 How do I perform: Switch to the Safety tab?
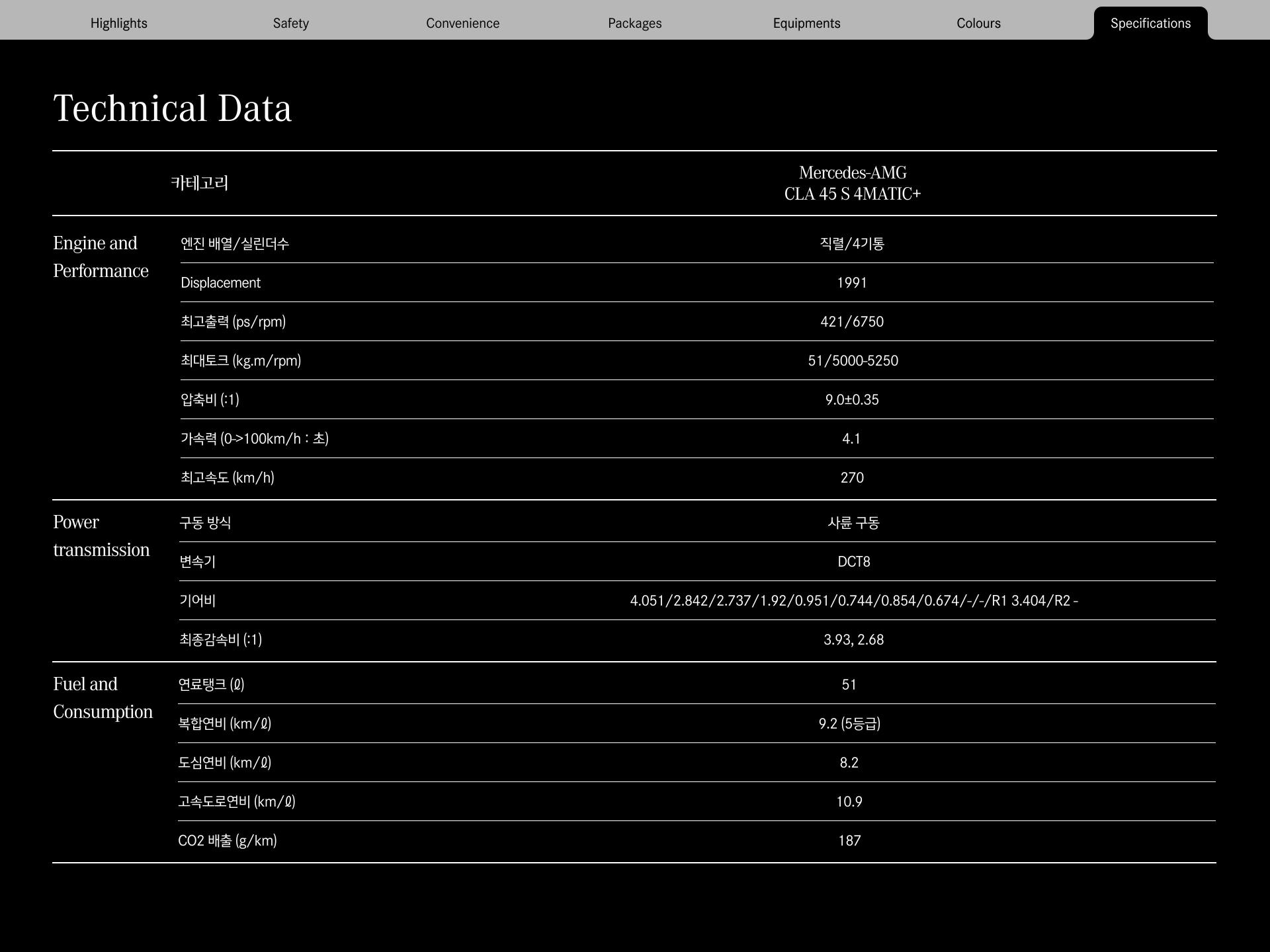pos(291,23)
